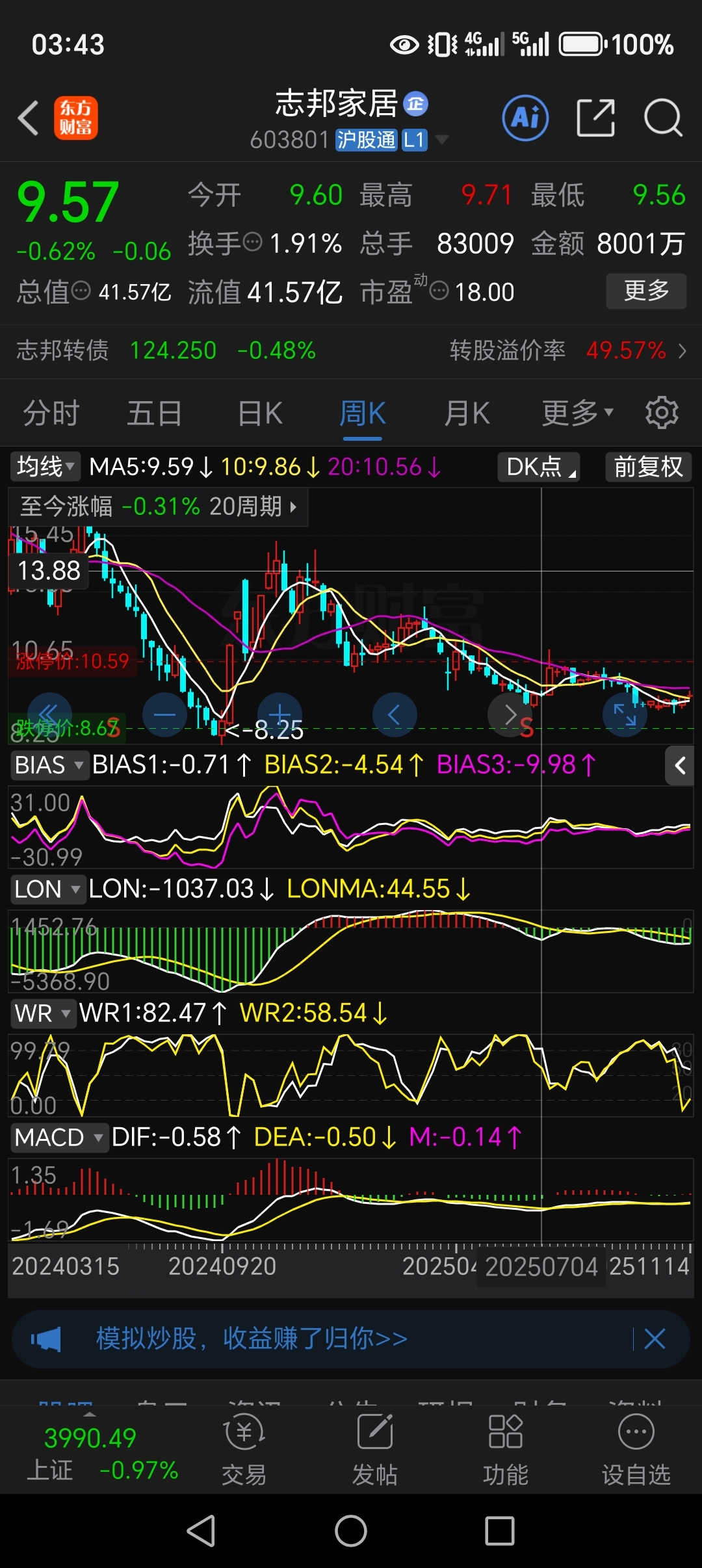Tap the 20250704 timeline date marker
Image resolution: width=702 pixels, height=1568 pixels.
[x=541, y=1266]
